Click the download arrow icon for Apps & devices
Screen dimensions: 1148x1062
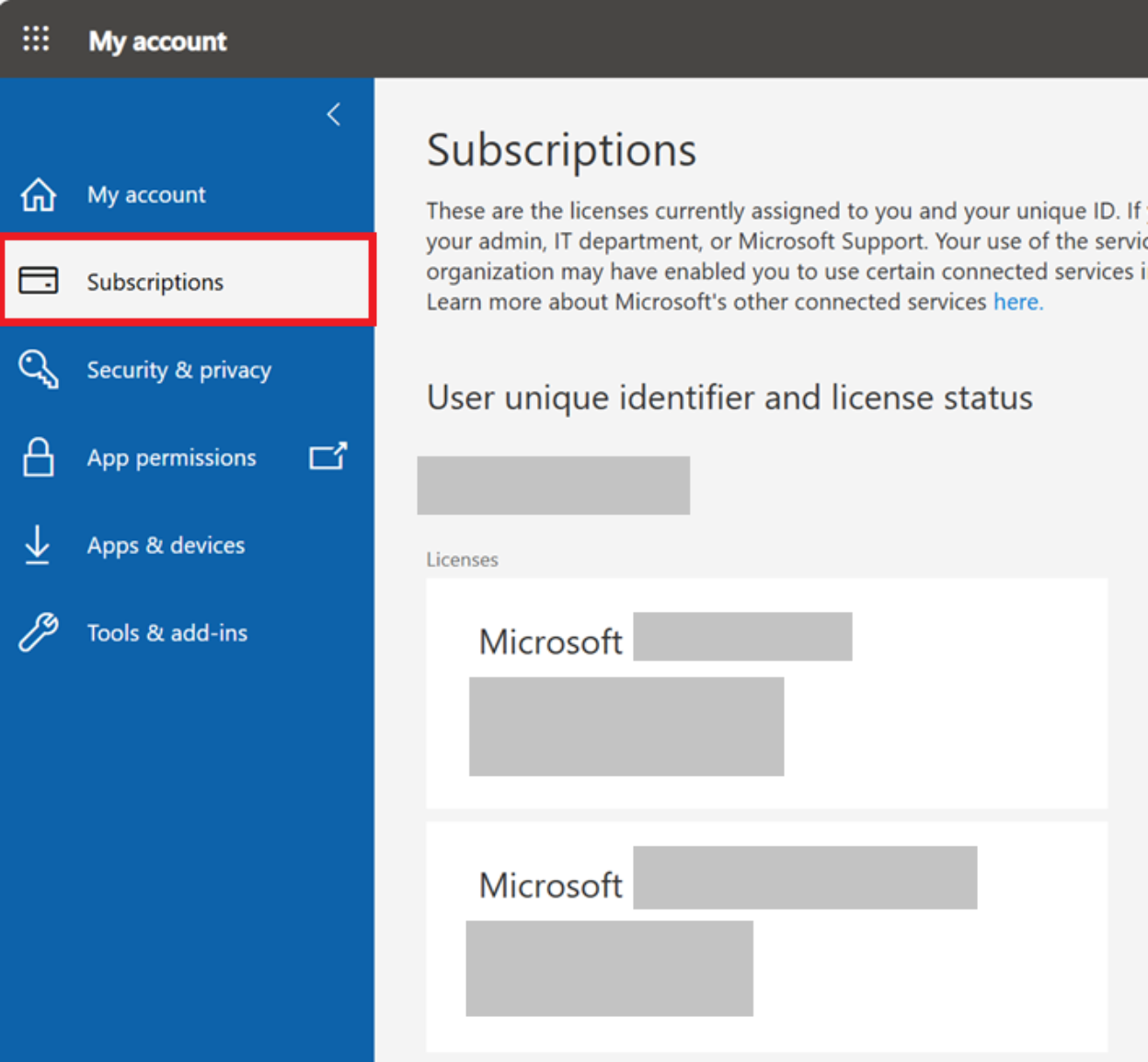38,544
